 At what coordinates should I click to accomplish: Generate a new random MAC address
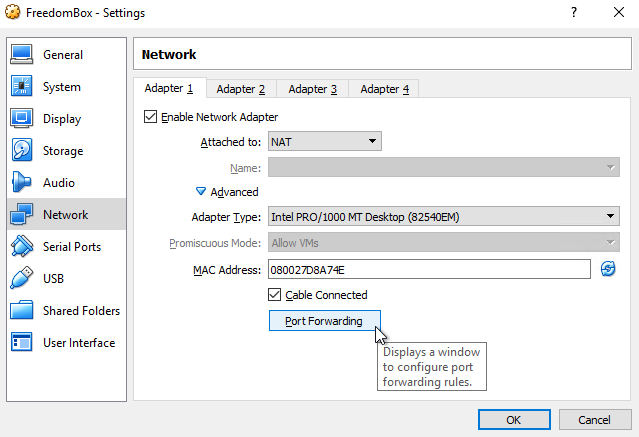(608, 269)
